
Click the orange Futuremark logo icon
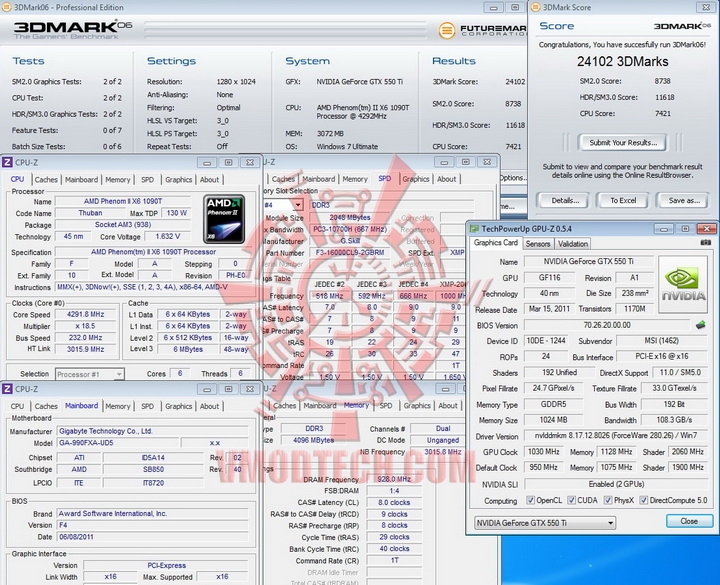click(446, 31)
